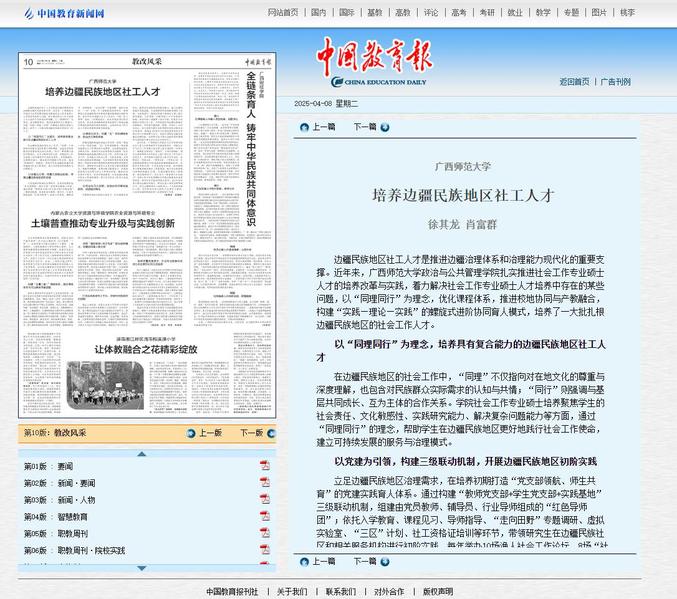
Task: Click top 下一篇 text link
Action: click(365, 127)
